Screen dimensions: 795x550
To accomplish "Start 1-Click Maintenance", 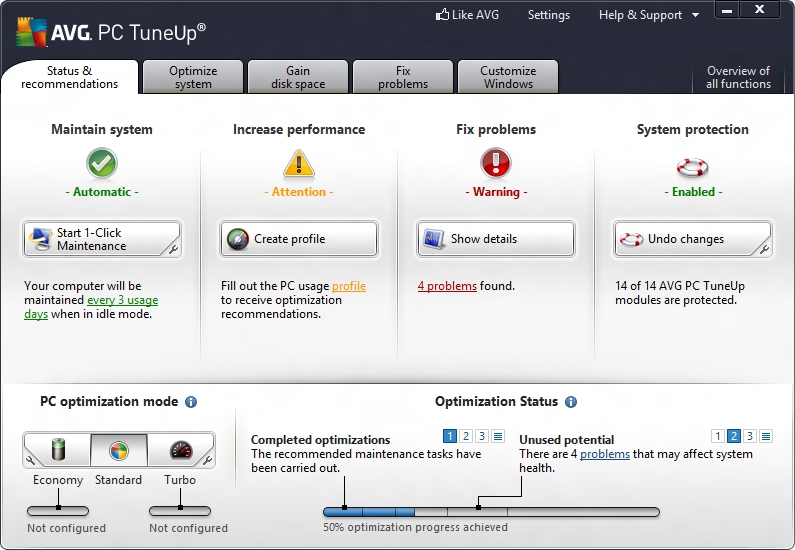I will [x=101, y=239].
